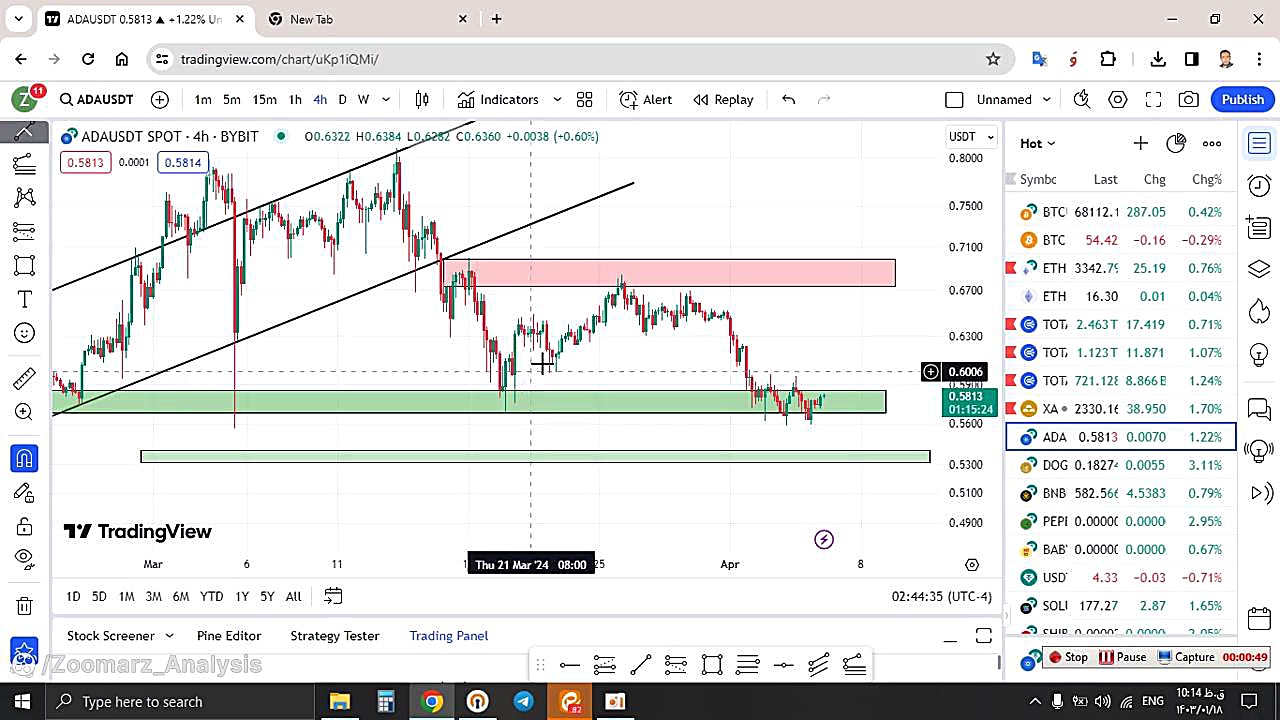The height and width of the screenshot is (720, 1280).
Task: Toggle magnet mode
Action: (25, 459)
